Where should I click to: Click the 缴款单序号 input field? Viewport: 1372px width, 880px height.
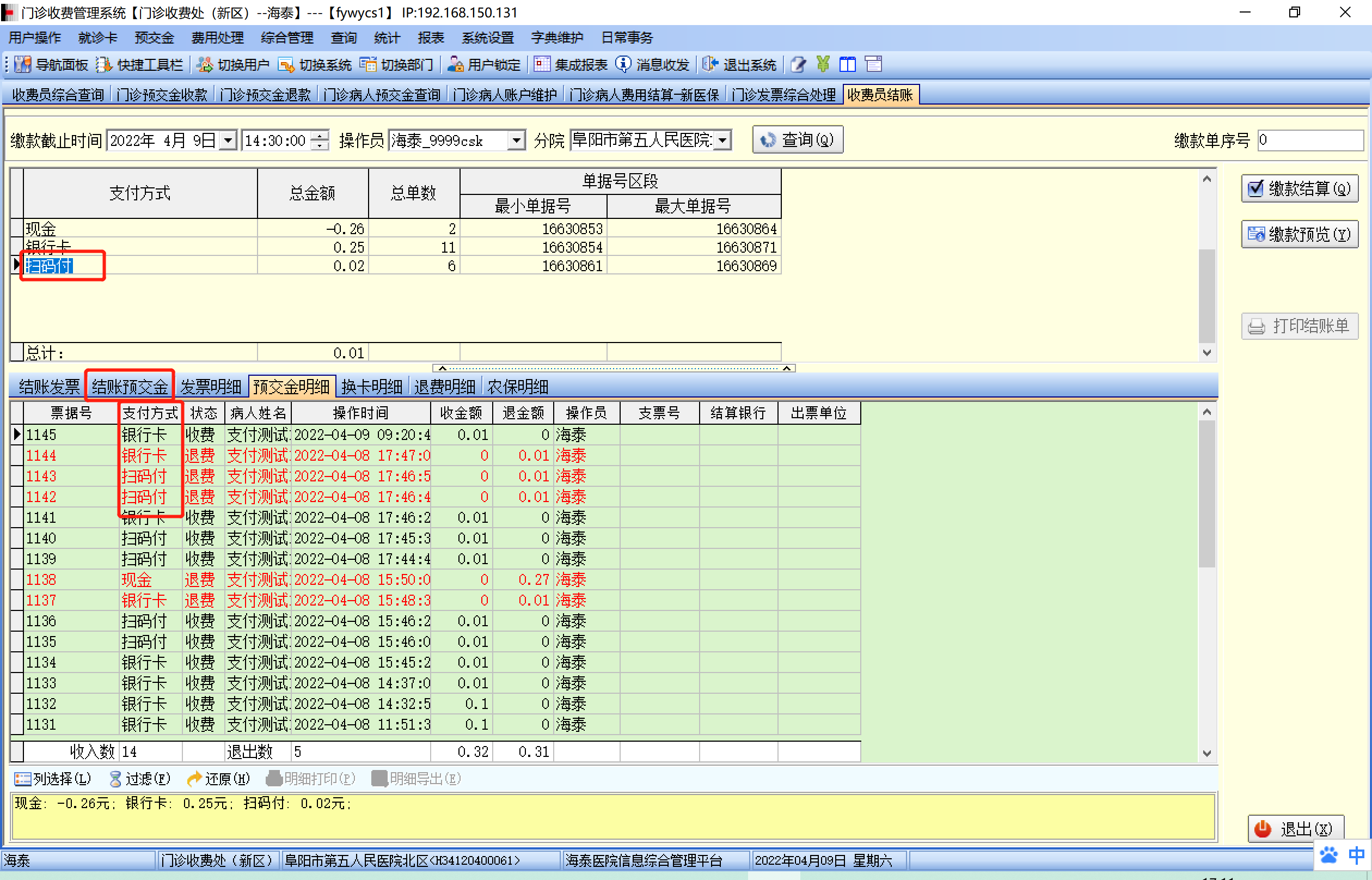pyautogui.click(x=1310, y=140)
